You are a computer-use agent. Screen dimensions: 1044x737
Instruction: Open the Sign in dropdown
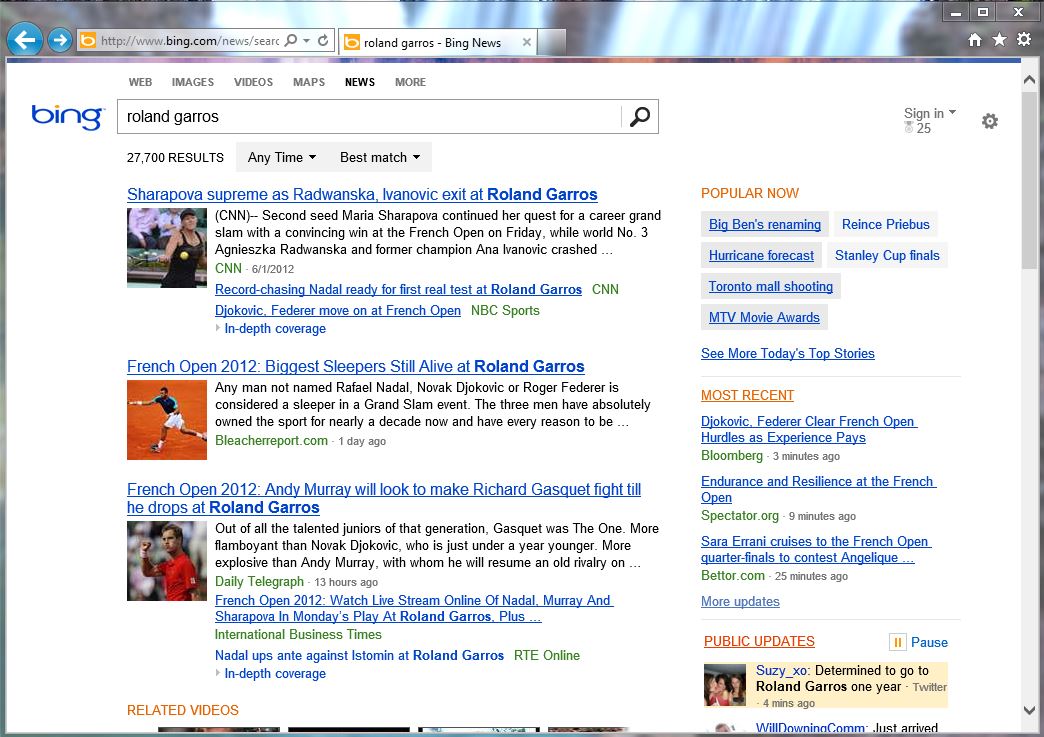[x=929, y=113]
